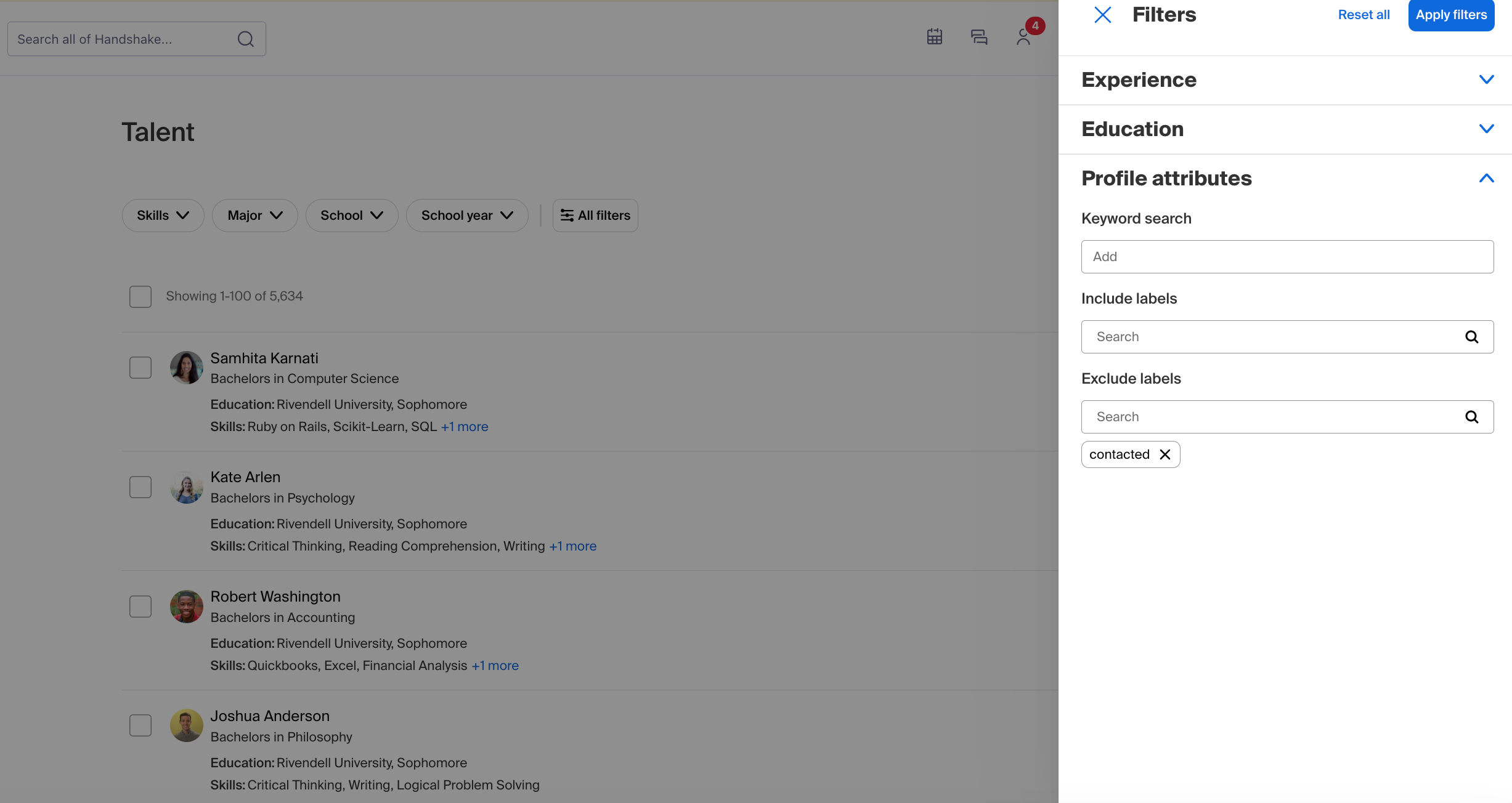Tick the checkbox for Robert Washington
Image resolution: width=1512 pixels, height=803 pixels.
(x=140, y=607)
